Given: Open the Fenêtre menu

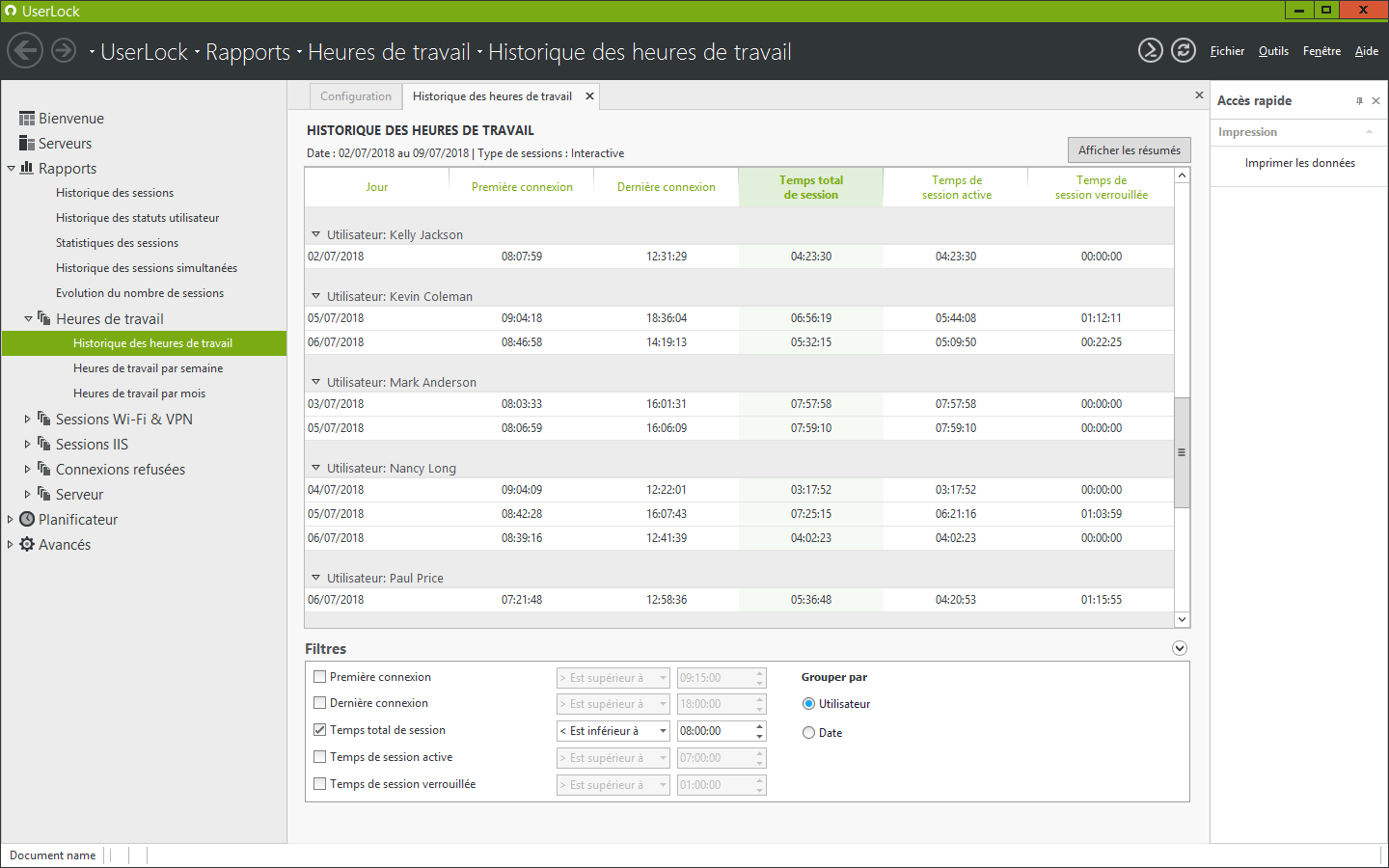Looking at the screenshot, I should (x=1321, y=51).
